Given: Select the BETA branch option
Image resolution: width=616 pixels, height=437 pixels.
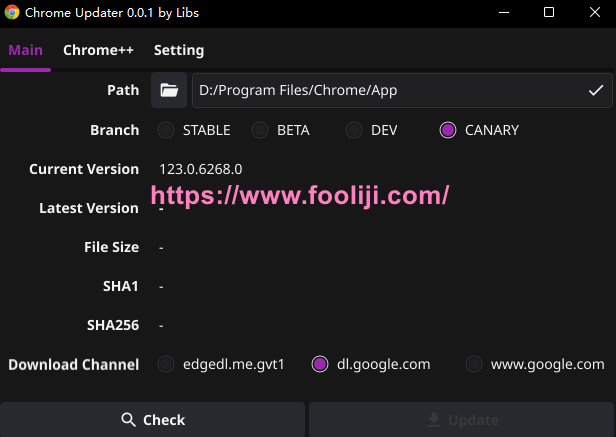Looking at the screenshot, I should pos(260,130).
